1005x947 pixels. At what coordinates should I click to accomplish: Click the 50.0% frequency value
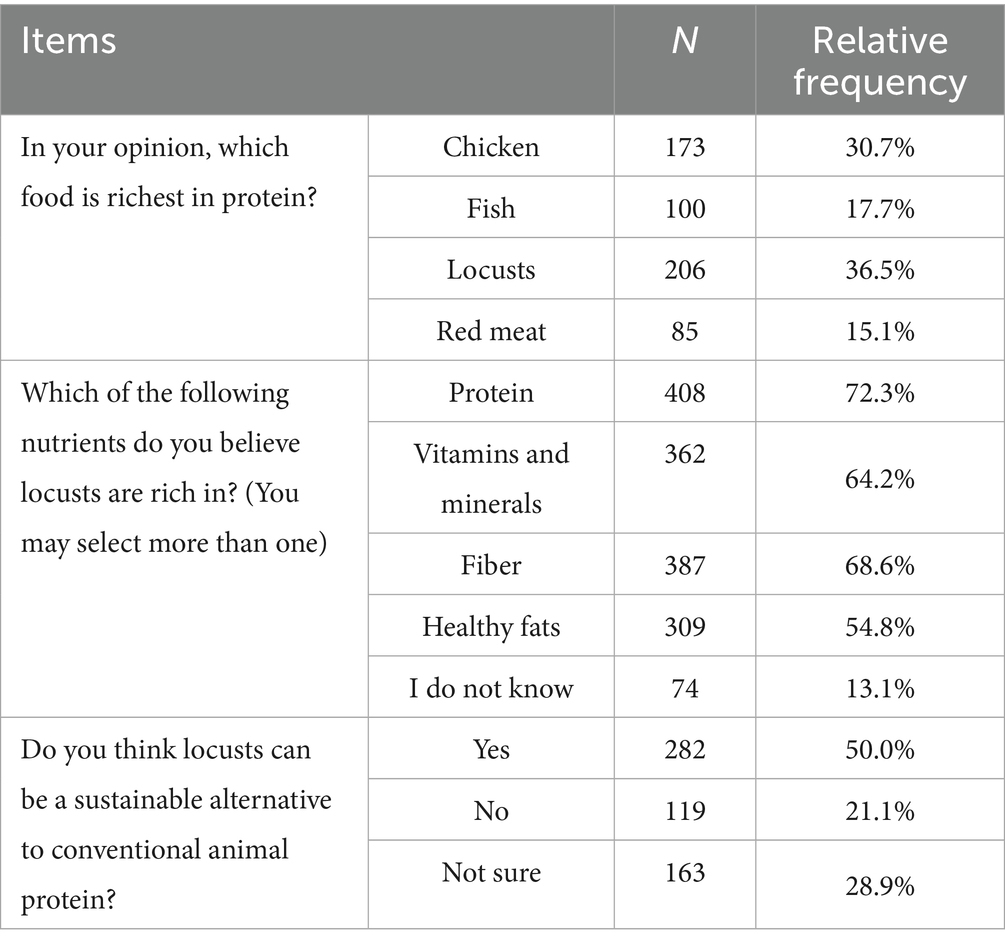pyautogui.click(x=879, y=750)
